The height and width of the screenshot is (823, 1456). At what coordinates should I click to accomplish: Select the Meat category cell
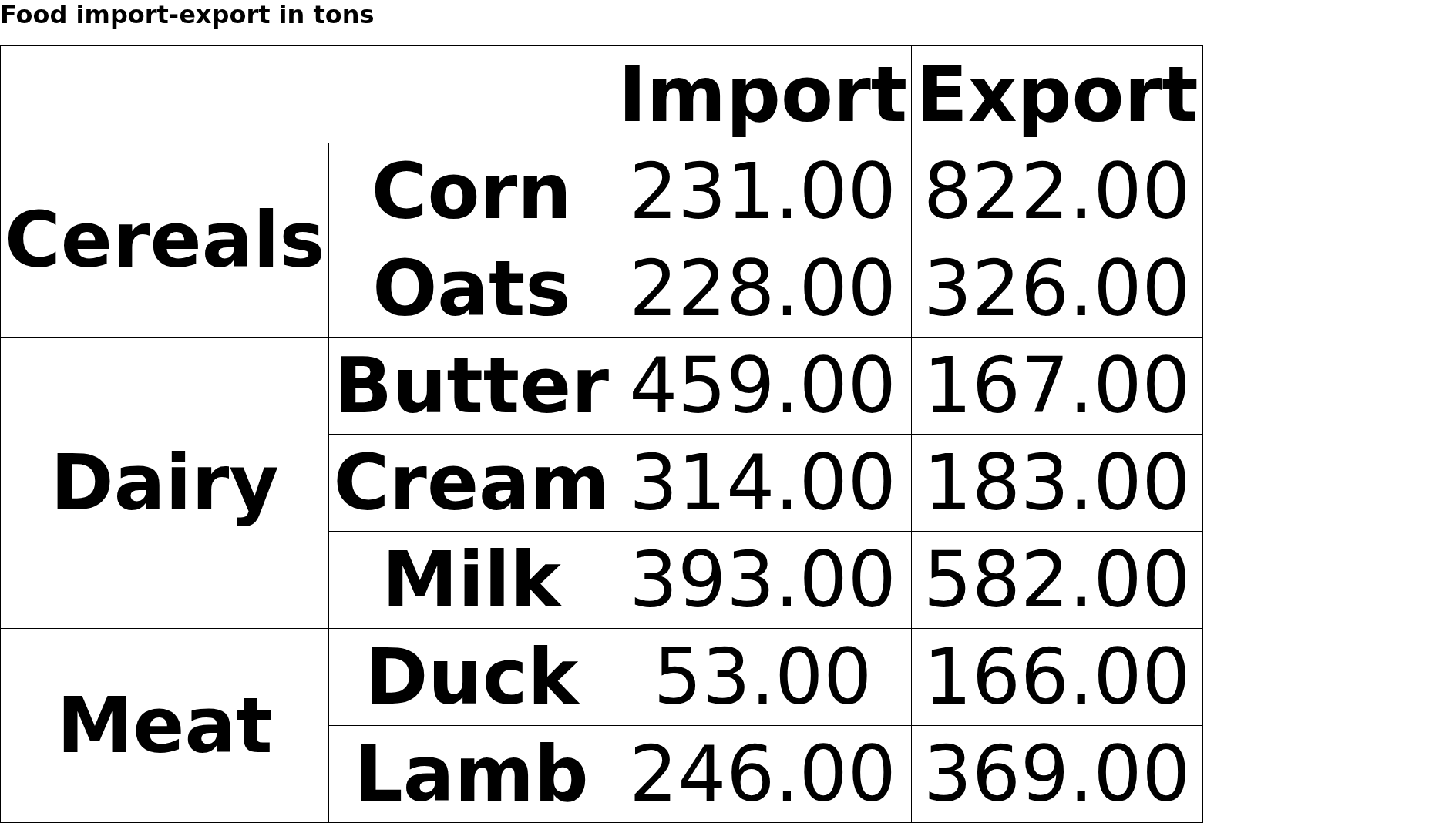(x=164, y=726)
